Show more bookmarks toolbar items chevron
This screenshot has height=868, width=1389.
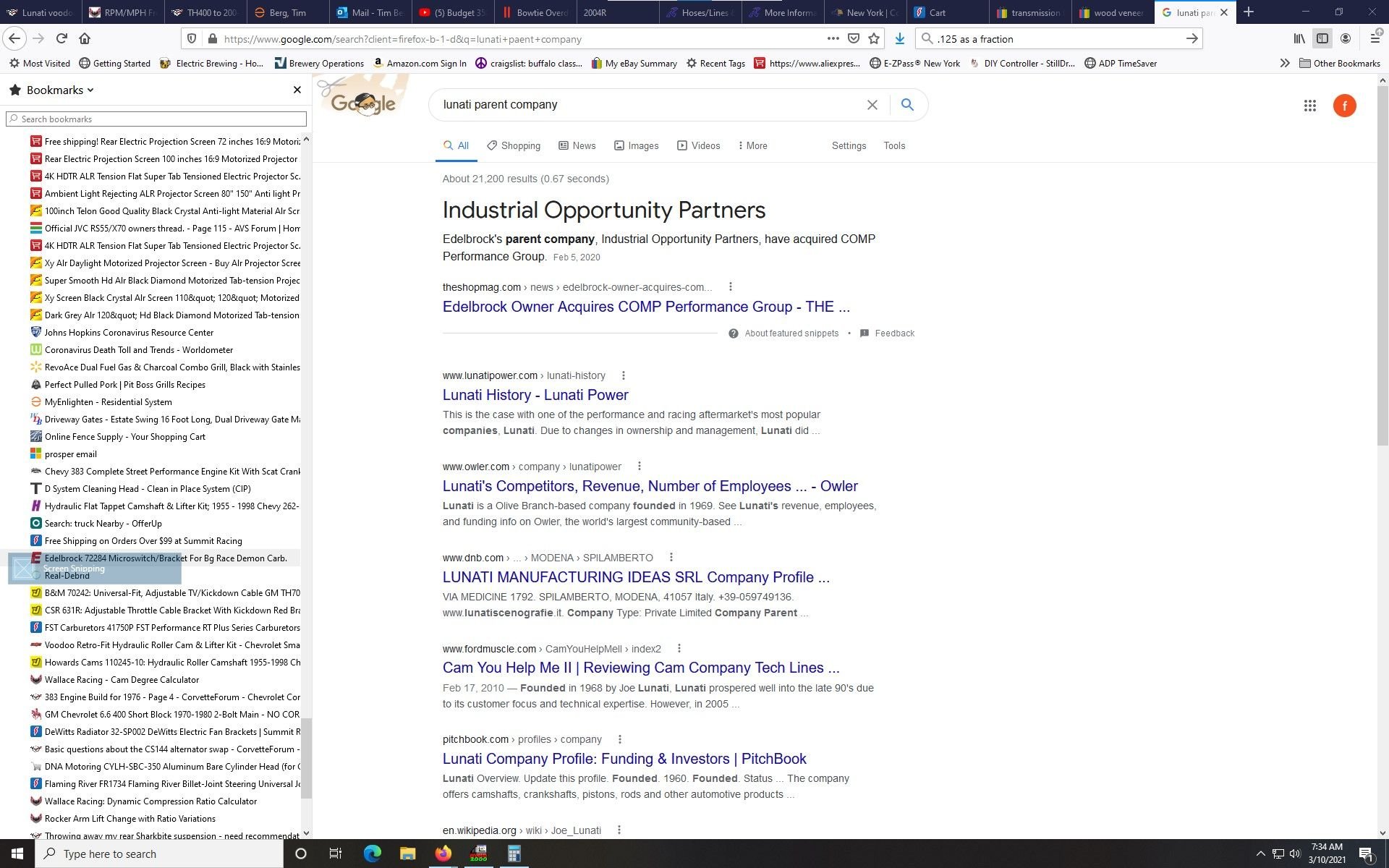click(1284, 64)
